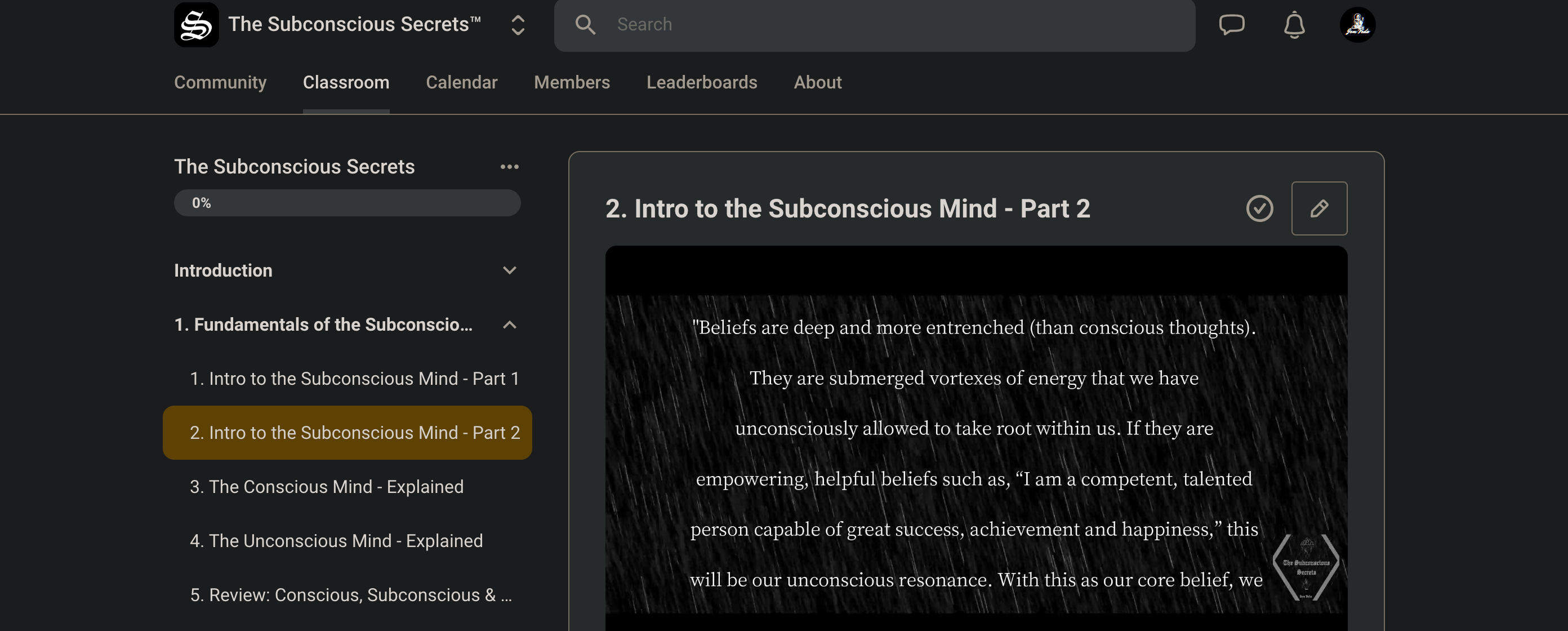The height and width of the screenshot is (631, 1568).
Task: Open the group switcher arrows
Action: click(x=518, y=25)
